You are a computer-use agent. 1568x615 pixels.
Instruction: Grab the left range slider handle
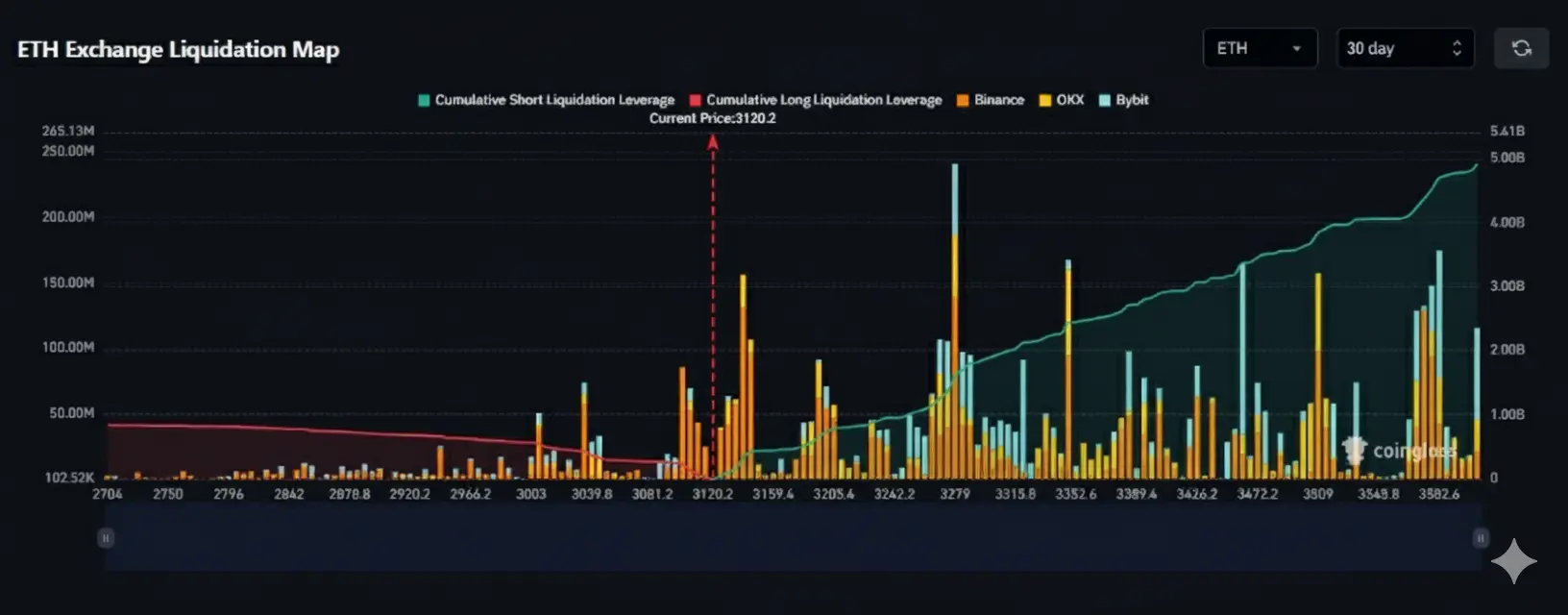click(x=106, y=538)
